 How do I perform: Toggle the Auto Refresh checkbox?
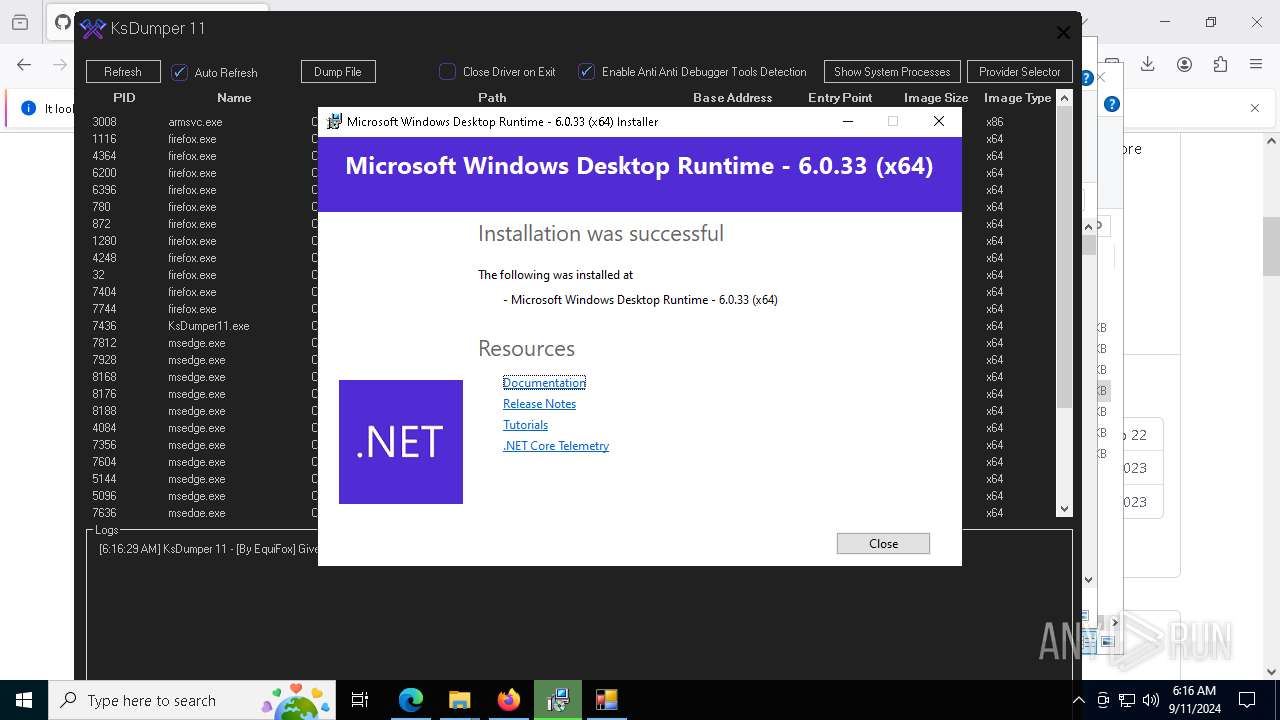[x=180, y=72]
